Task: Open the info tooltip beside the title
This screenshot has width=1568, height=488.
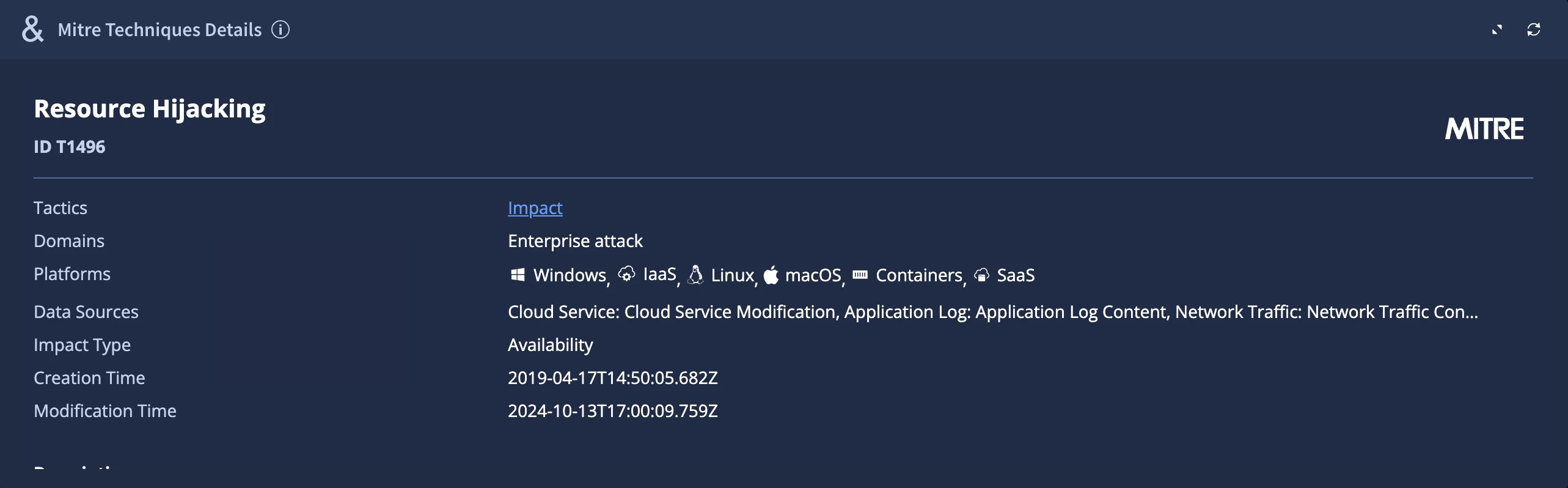Action: point(280,29)
